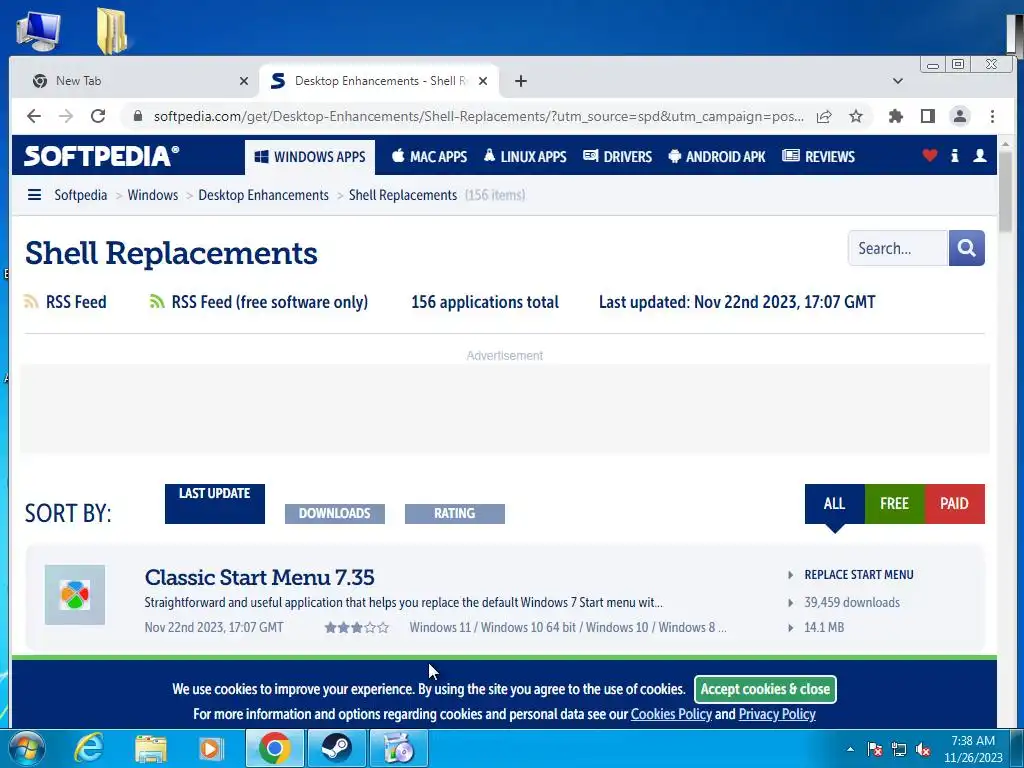Share this page icon in address bar
Screen dimensions: 1024x768
[824, 116]
